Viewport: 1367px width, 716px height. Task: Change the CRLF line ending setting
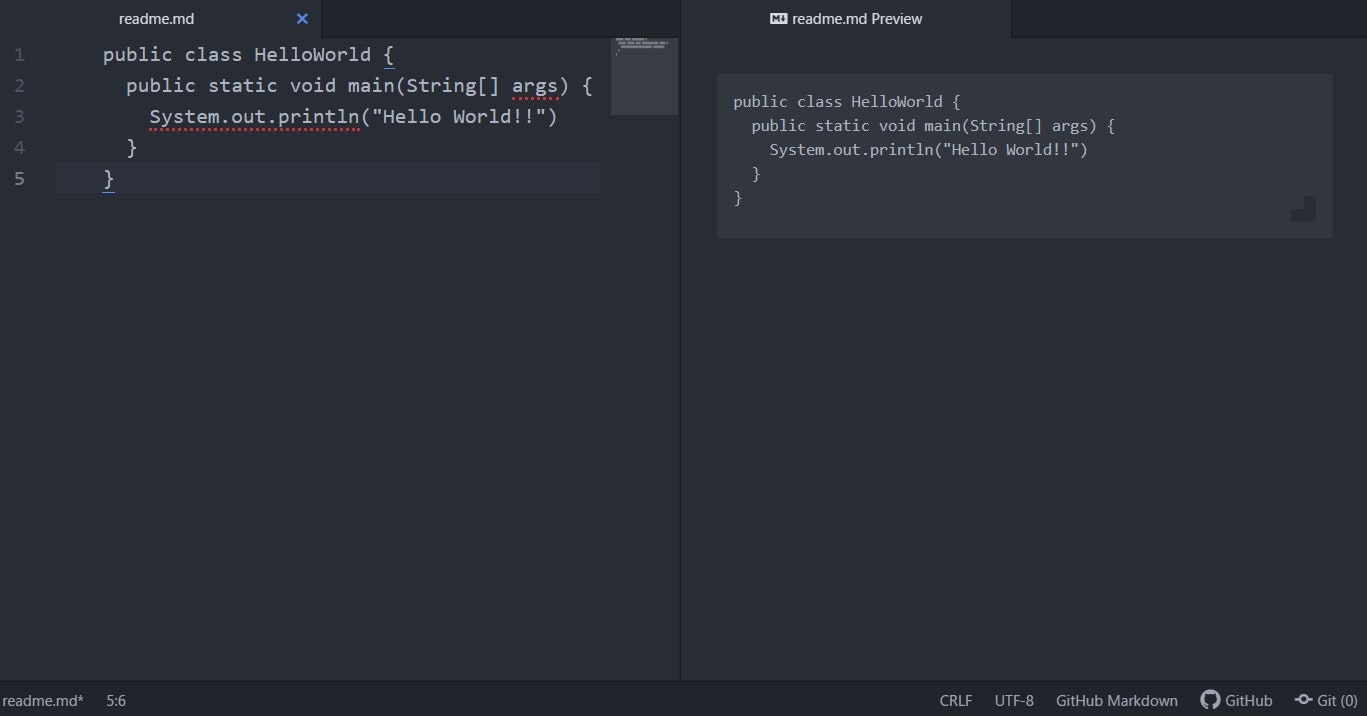click(956, 700)
